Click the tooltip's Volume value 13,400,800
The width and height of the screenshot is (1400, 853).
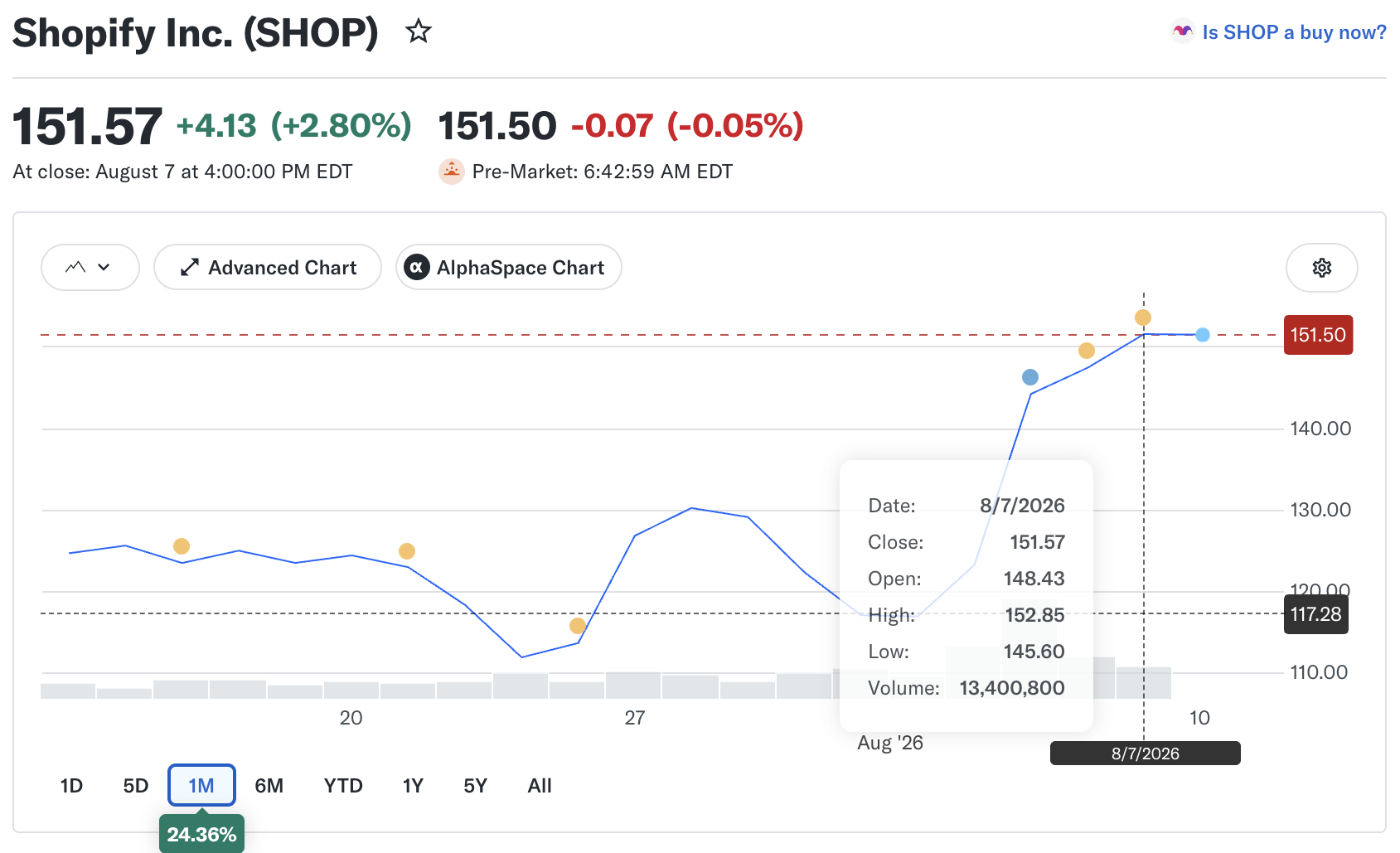(1012, 688)
